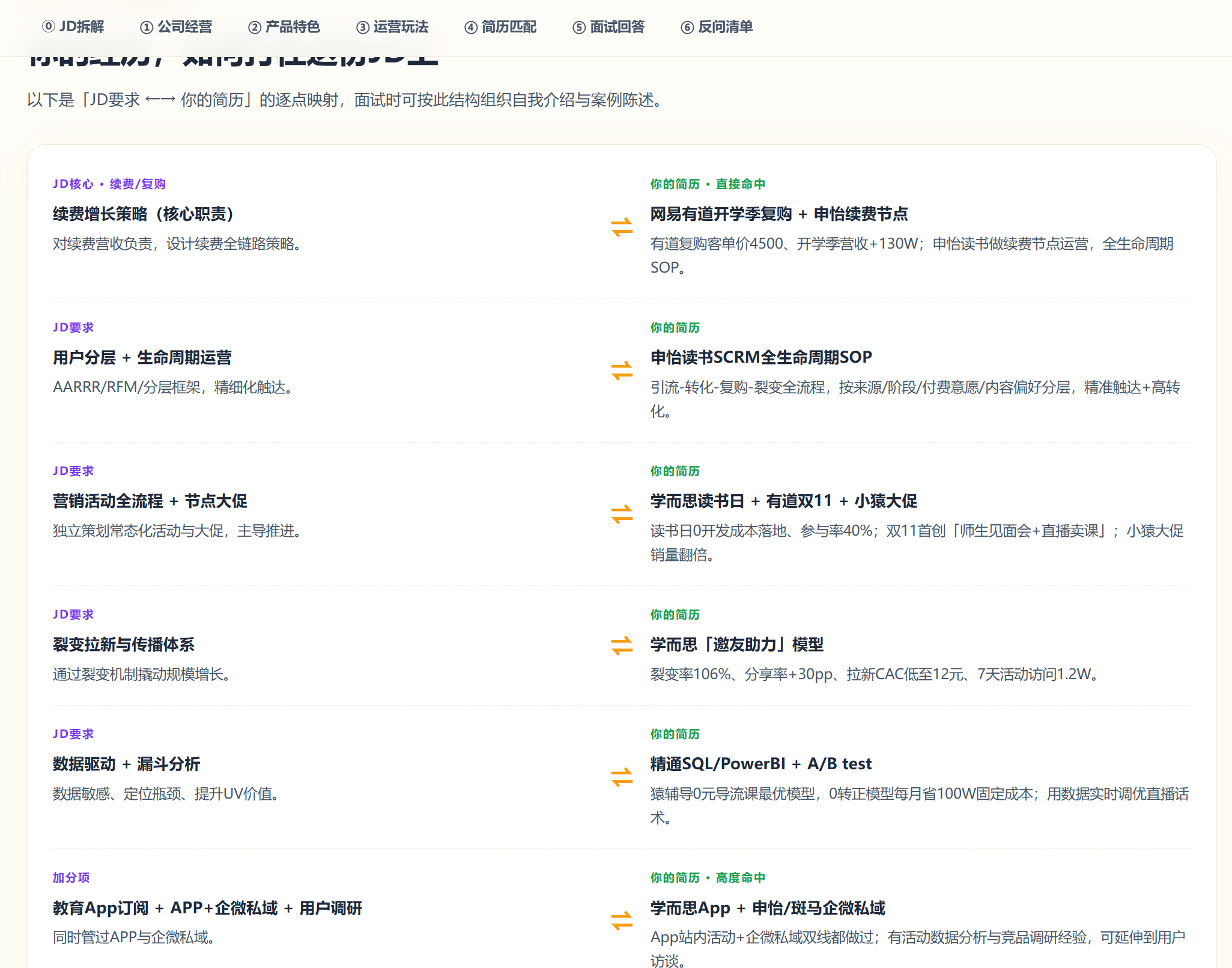Click the paragraph starting 有道复购客单价4500
The width and height of the screenshot is (1232, 968).
pyautogui.click(x=912, y=255)
